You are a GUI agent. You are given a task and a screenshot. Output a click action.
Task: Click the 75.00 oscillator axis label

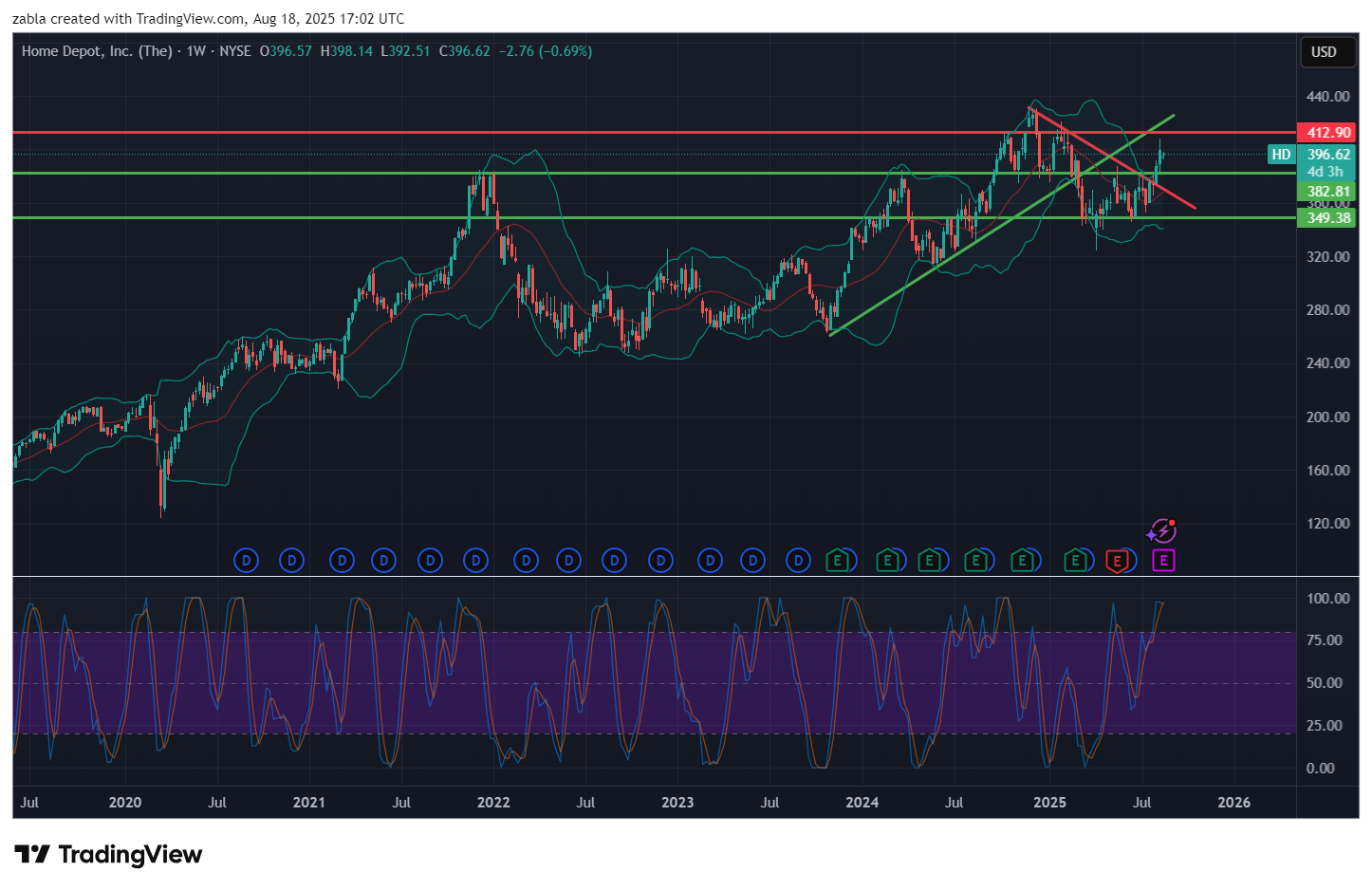click(1325, 640)
